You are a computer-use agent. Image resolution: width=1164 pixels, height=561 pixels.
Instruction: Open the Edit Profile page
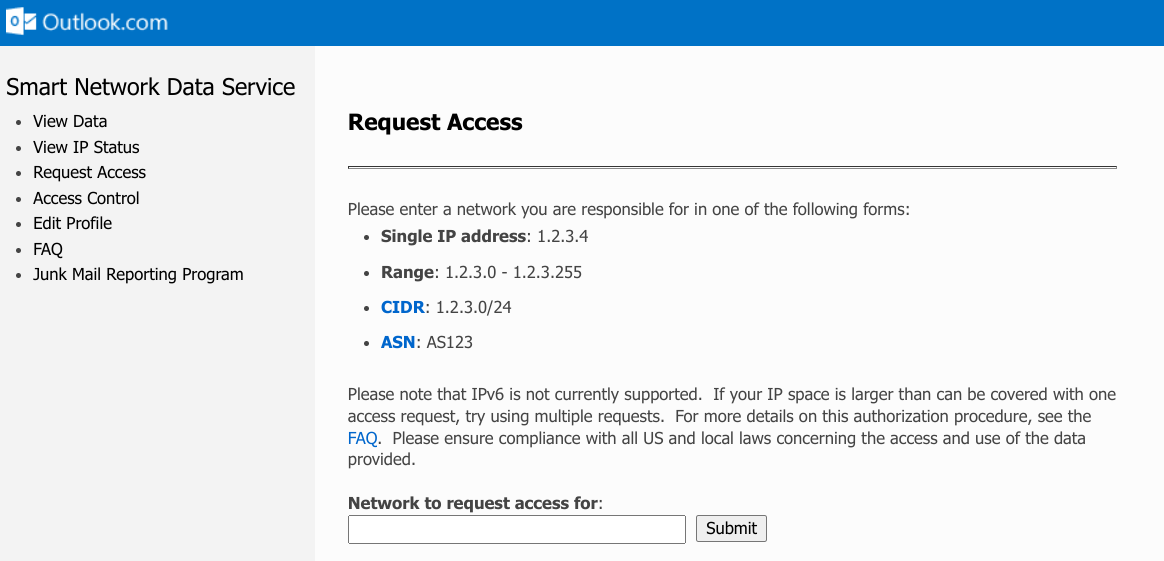[x=73, y=223]
